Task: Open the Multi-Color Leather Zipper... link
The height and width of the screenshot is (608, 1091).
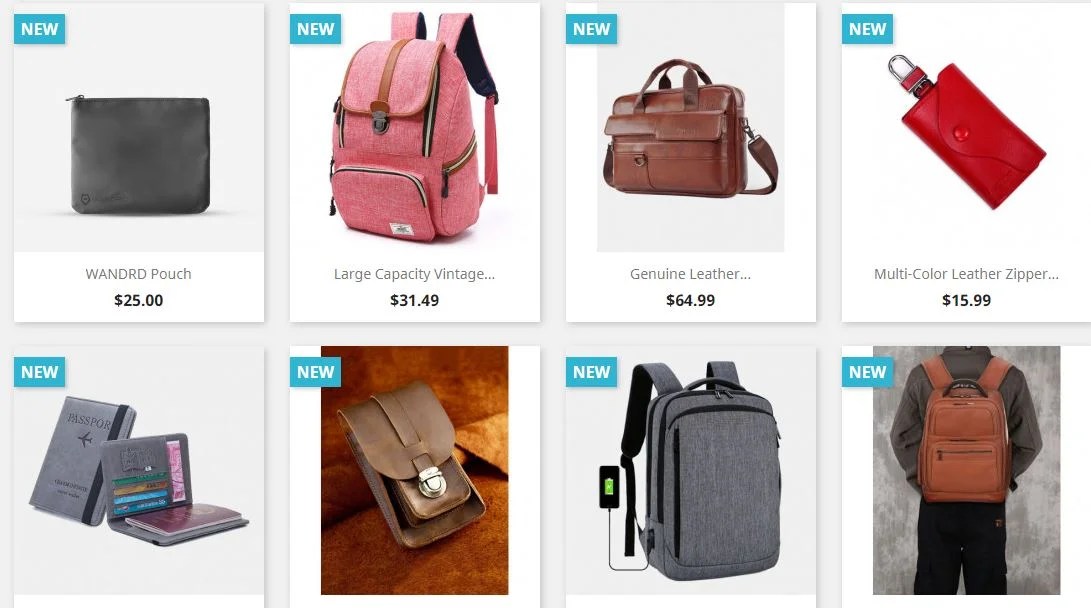Action: (966, 274)
